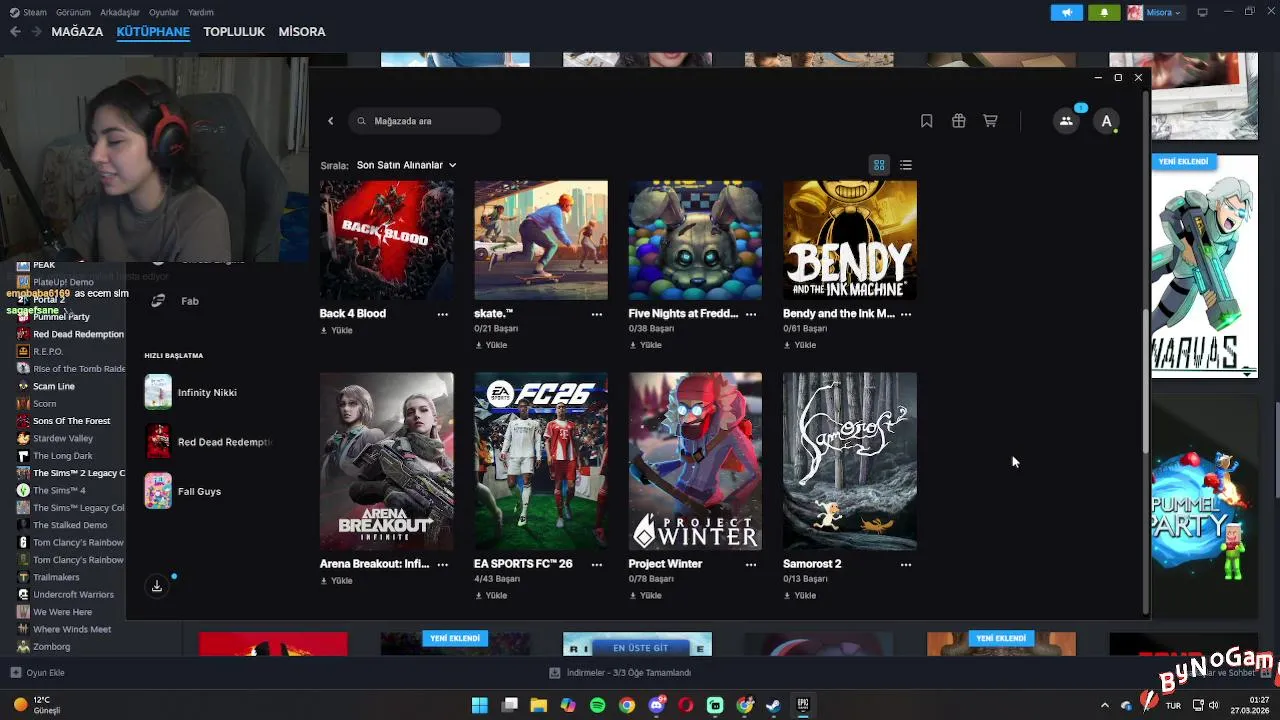The width and height of the screenshot is (1280, 720).
Task: Open the EA SPORTS FC 26 cover
Action: [541, 461]
